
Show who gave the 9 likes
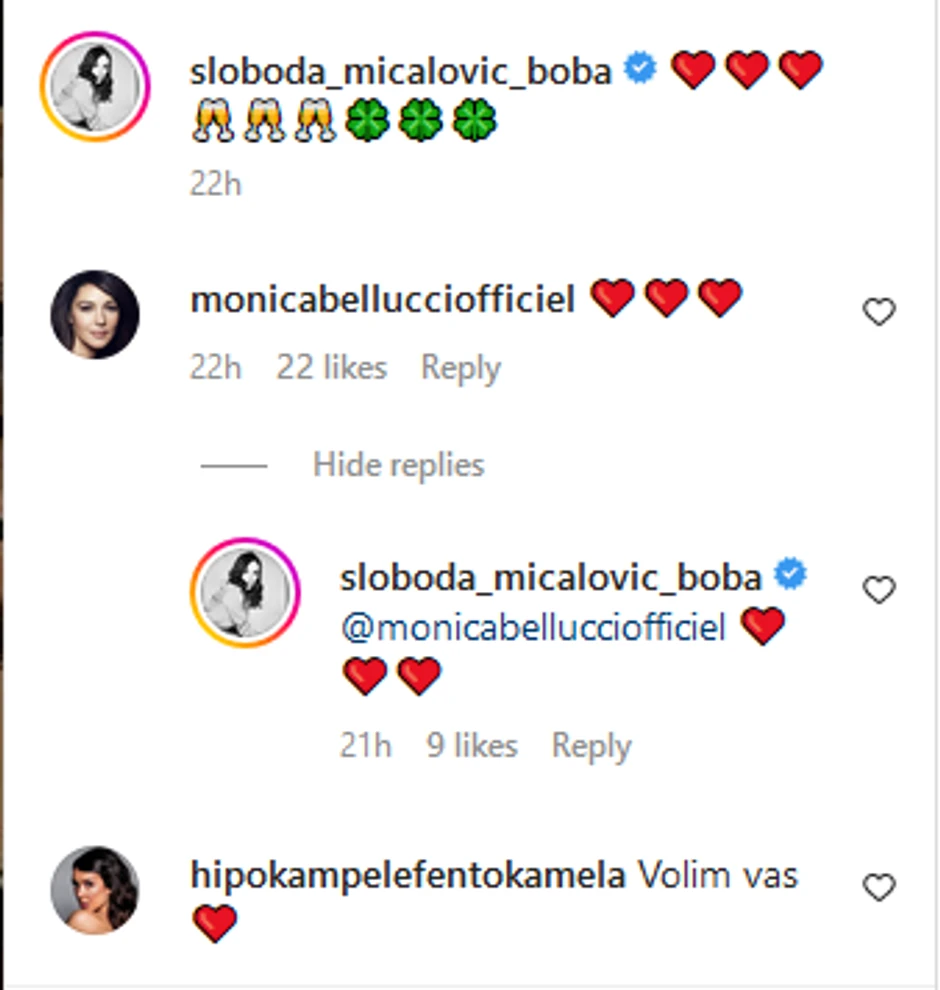[472, 746]
